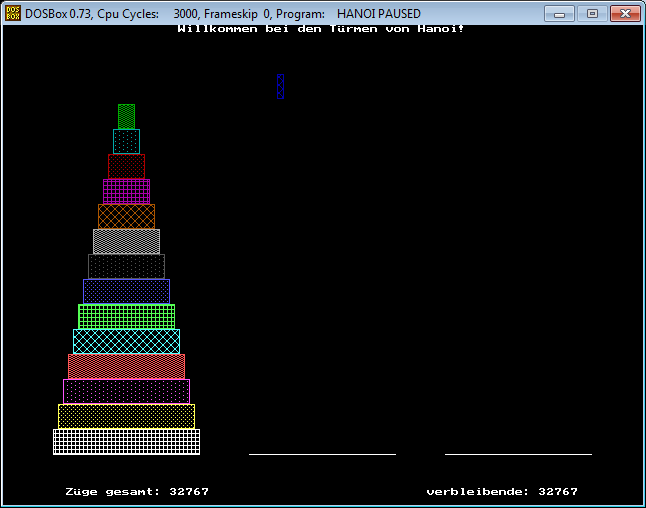
Task: Select the red-outlined disk near tower top
Action: [x=126, y=166]
